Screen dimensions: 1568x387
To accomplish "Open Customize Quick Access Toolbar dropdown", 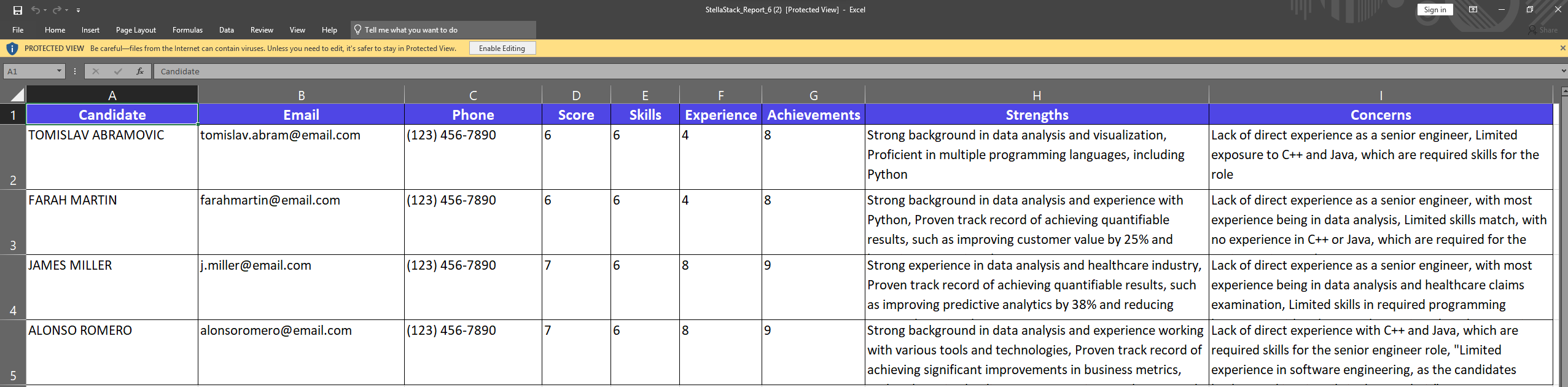I will [78, 10].
